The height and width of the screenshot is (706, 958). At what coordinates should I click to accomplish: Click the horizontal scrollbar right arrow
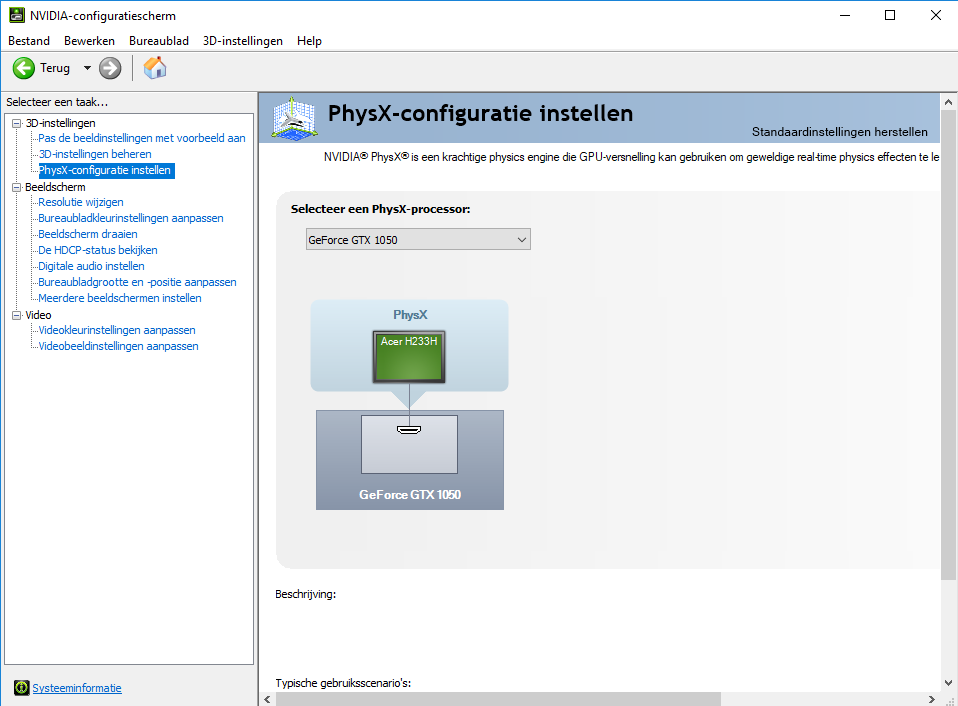[932, 699]
